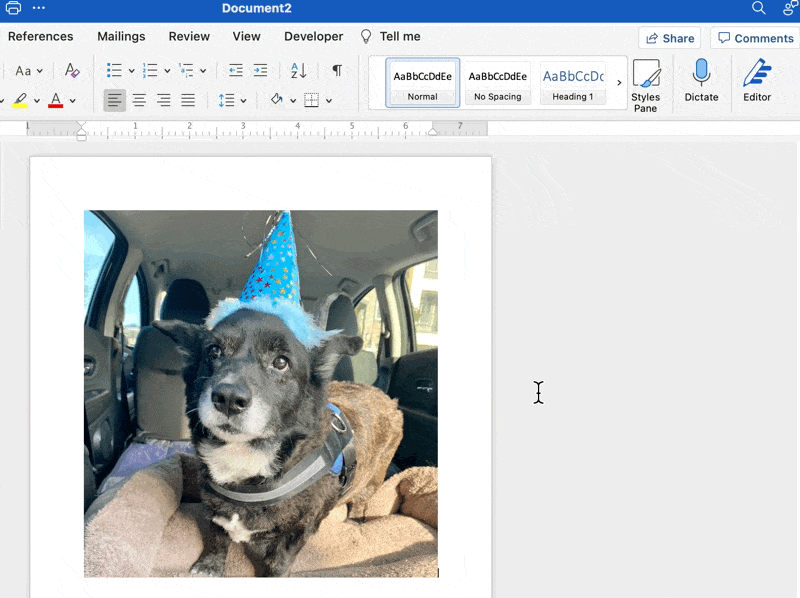Open the Developer tab
This screenshot has width=800, height=598.
[x=314, y=37]
